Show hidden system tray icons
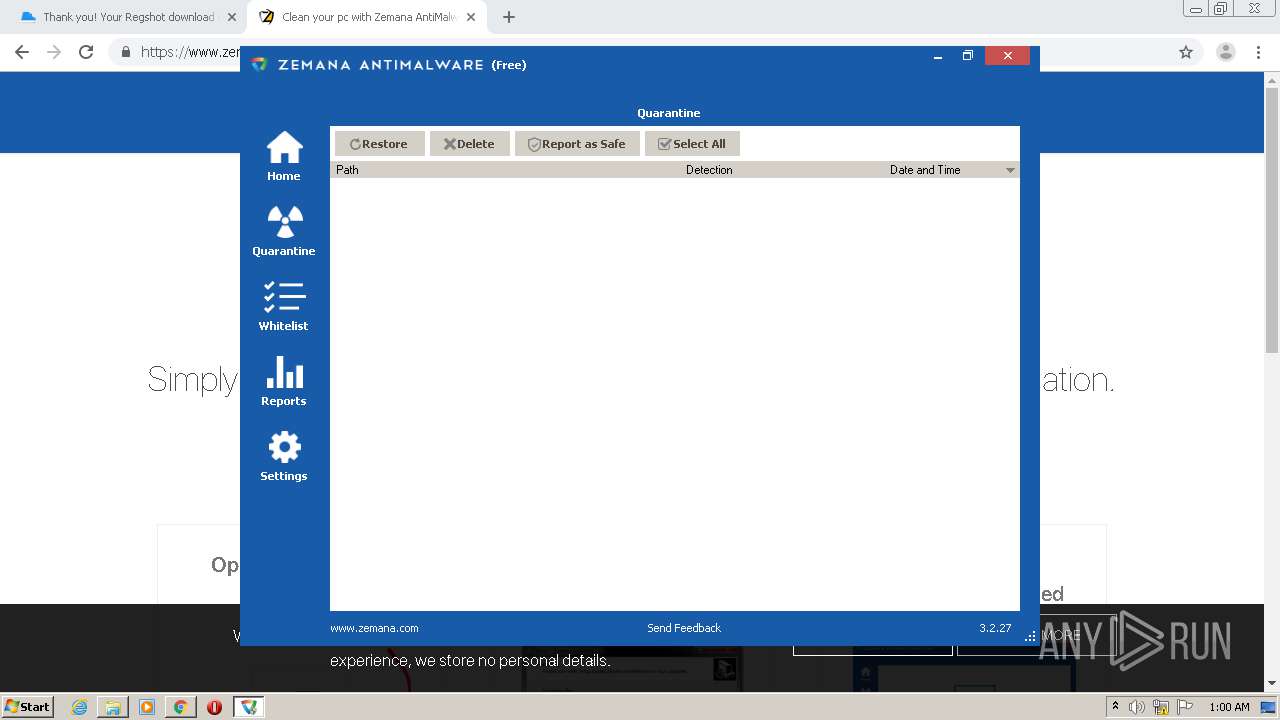Screen dimensions: 1280x720 [x=1115, y=707]
